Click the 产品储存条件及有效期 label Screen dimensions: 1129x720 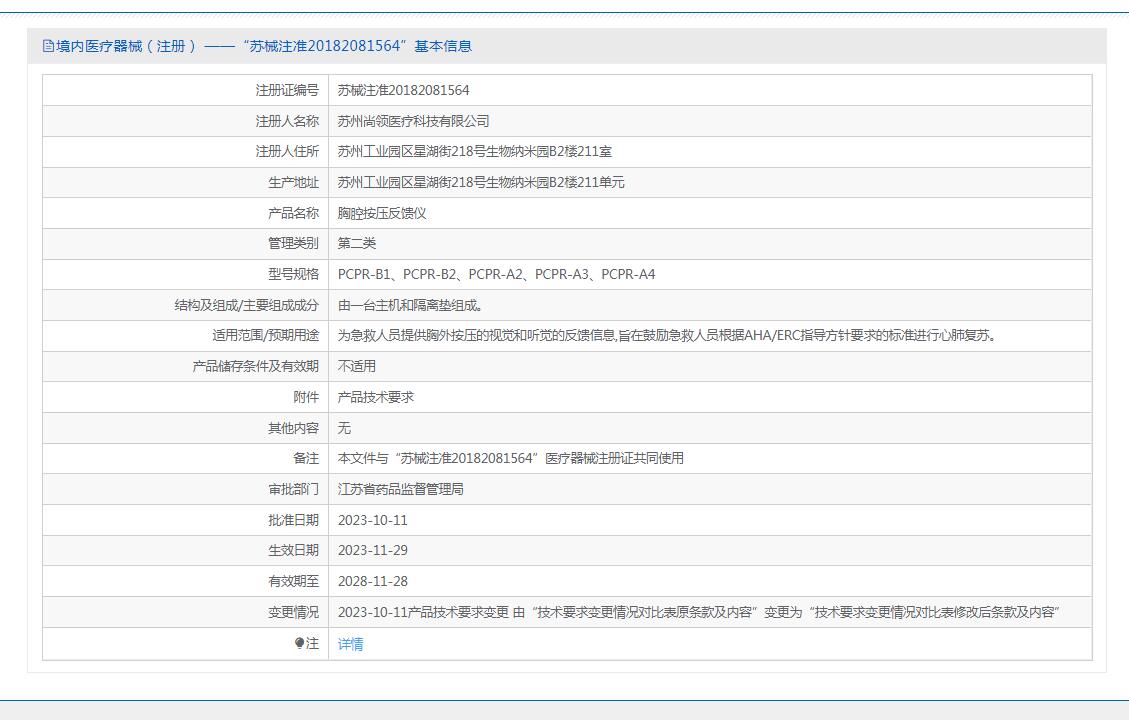[x=255, y=366]
